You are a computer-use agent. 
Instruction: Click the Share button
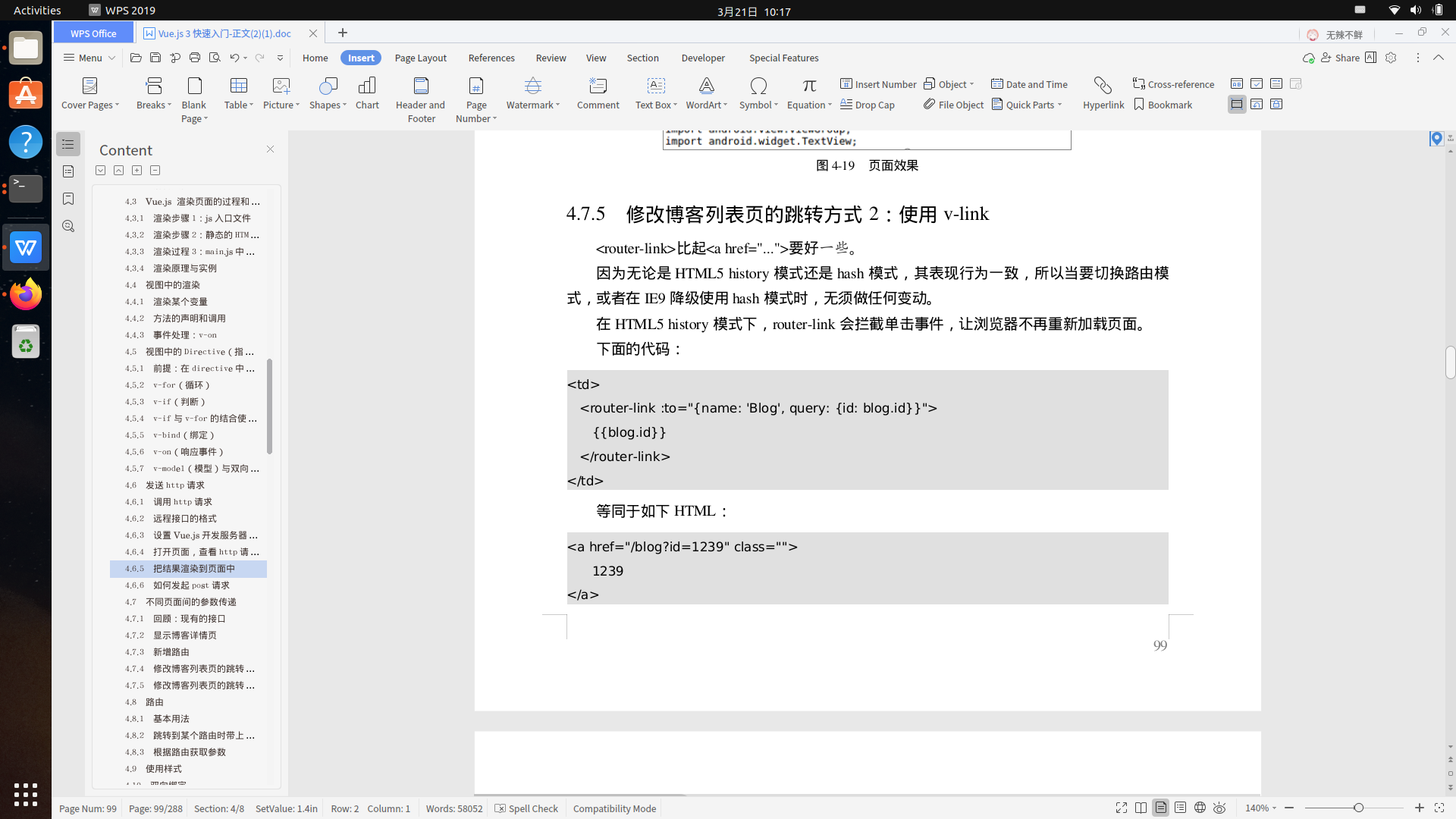coord(1340,58)
